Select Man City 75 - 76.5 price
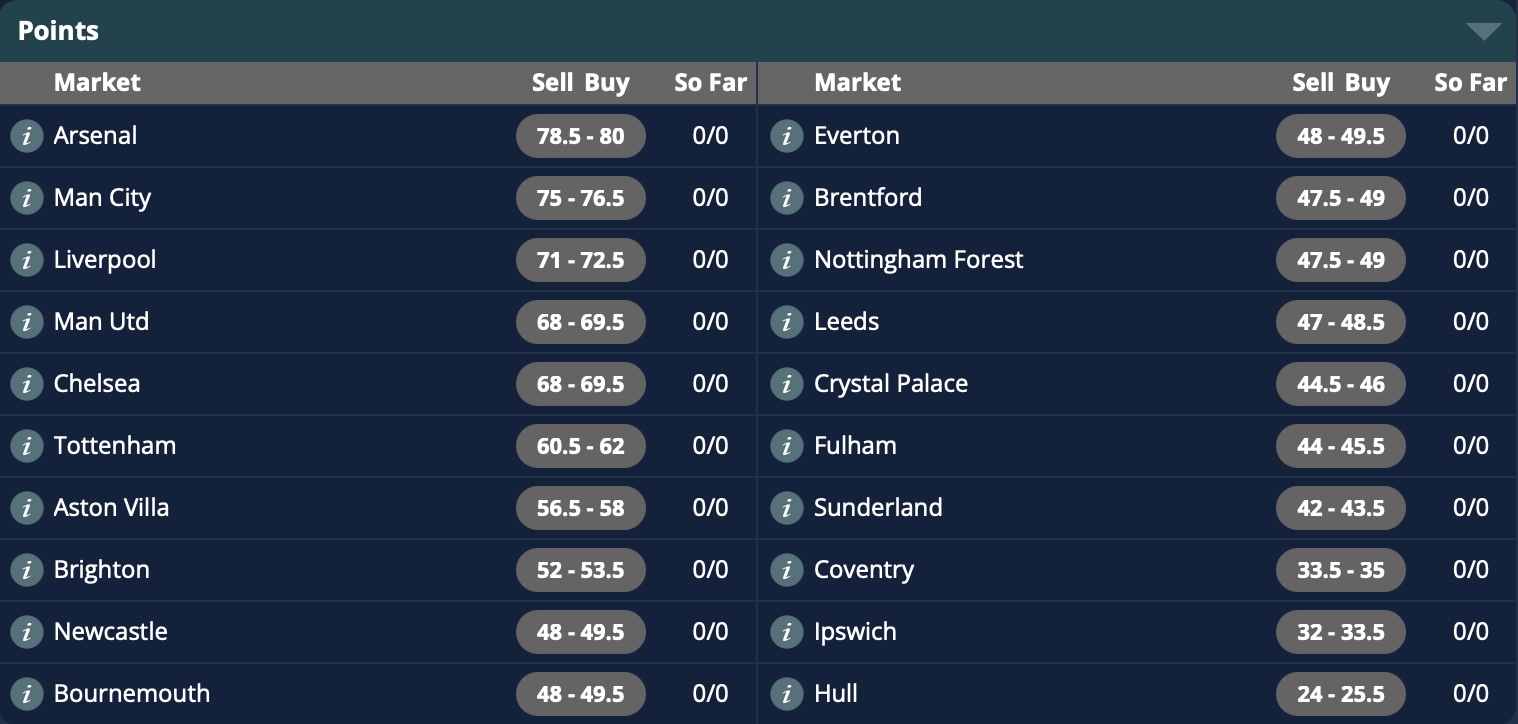The height and width of the screenshot is (724, 1518). tap(581, 198)
